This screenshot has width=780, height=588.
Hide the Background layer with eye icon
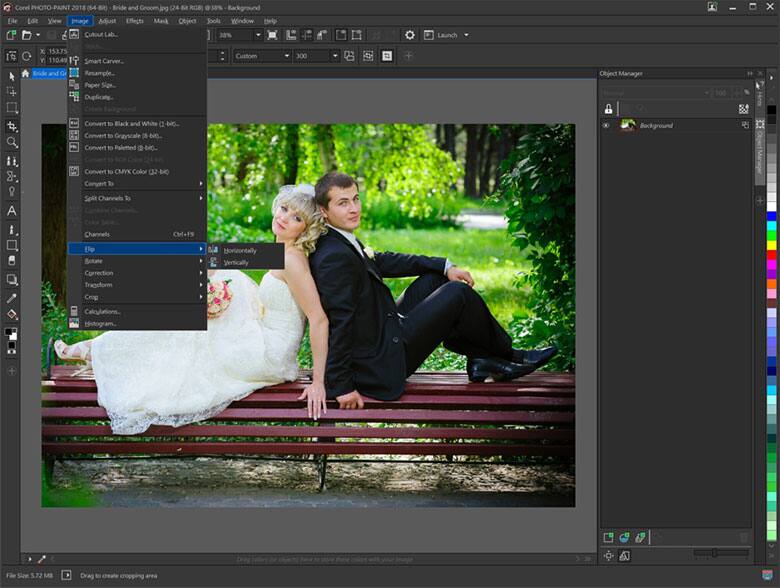pyautogui.click(x=606, y=126)
